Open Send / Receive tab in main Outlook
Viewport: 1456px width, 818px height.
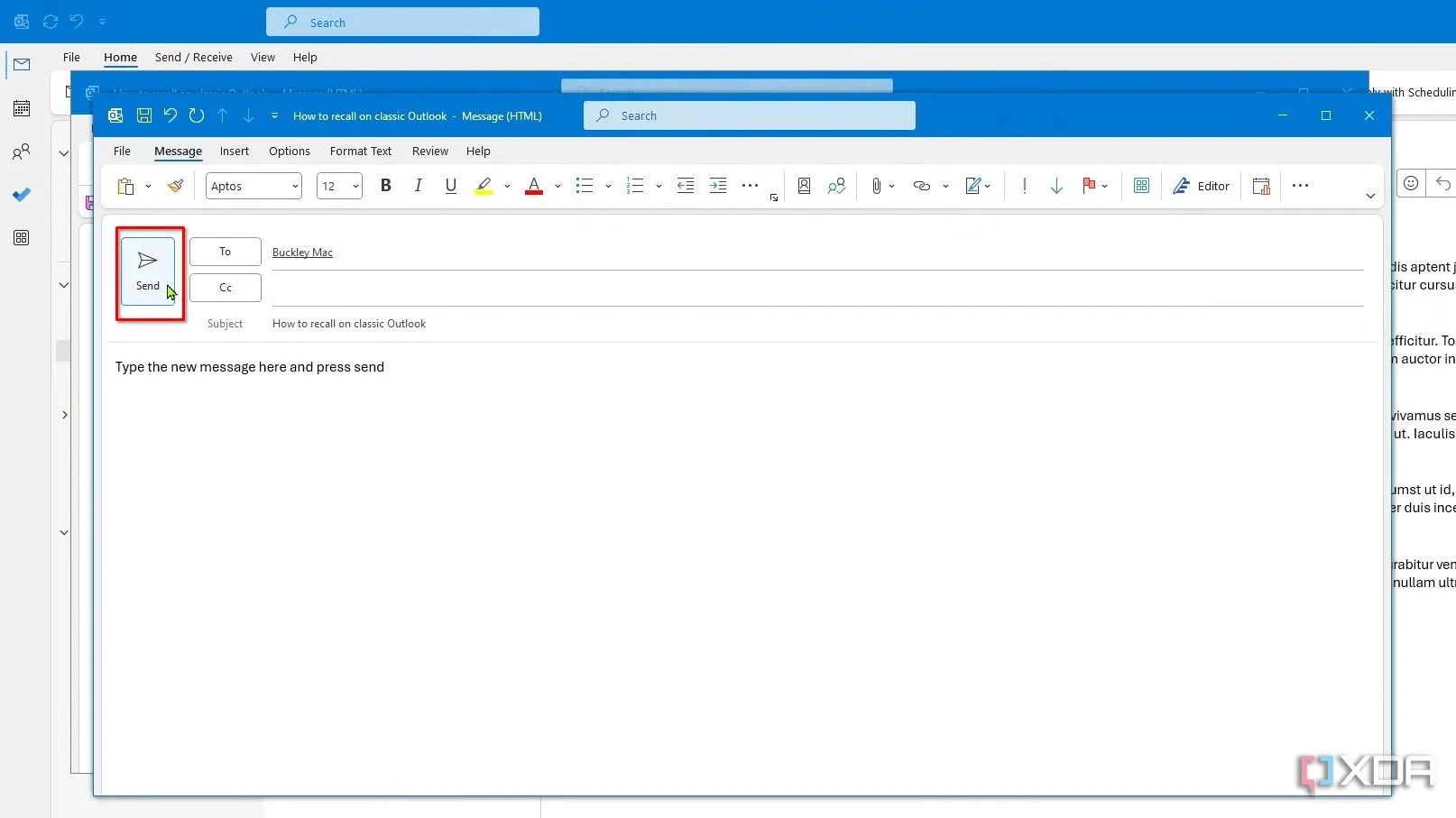(x=193, y=57)
